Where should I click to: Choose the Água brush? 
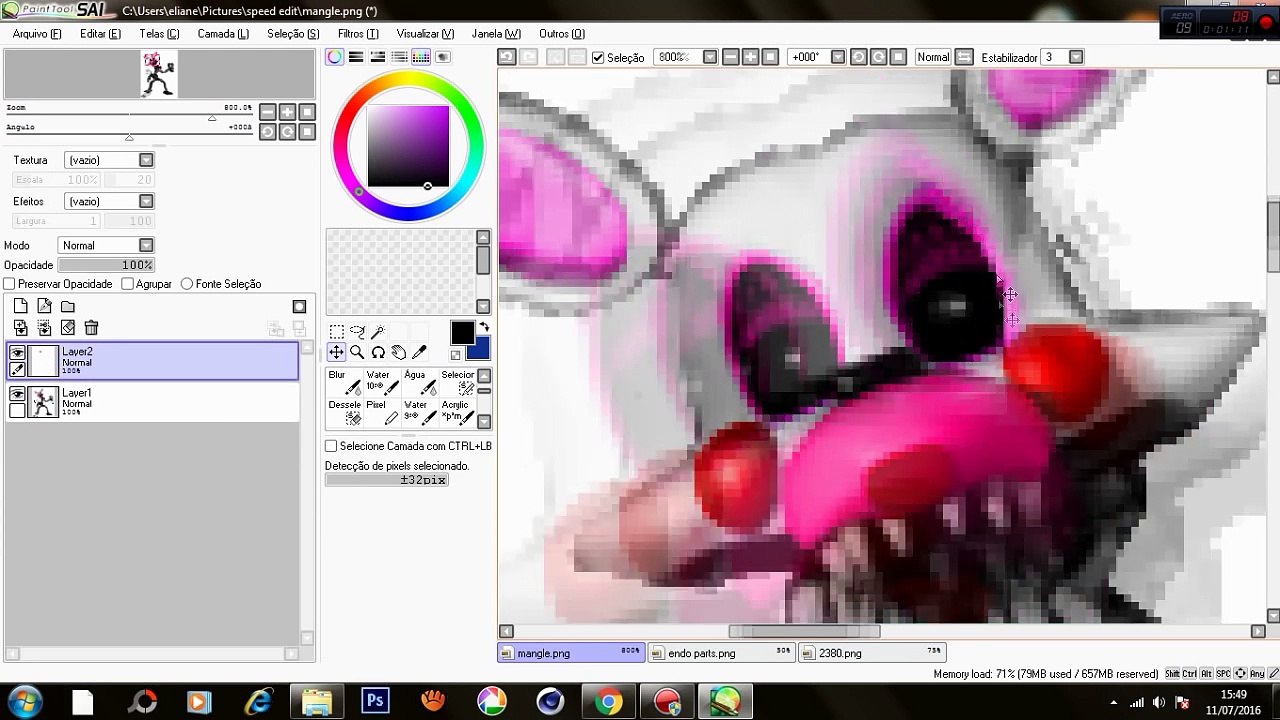421,382
